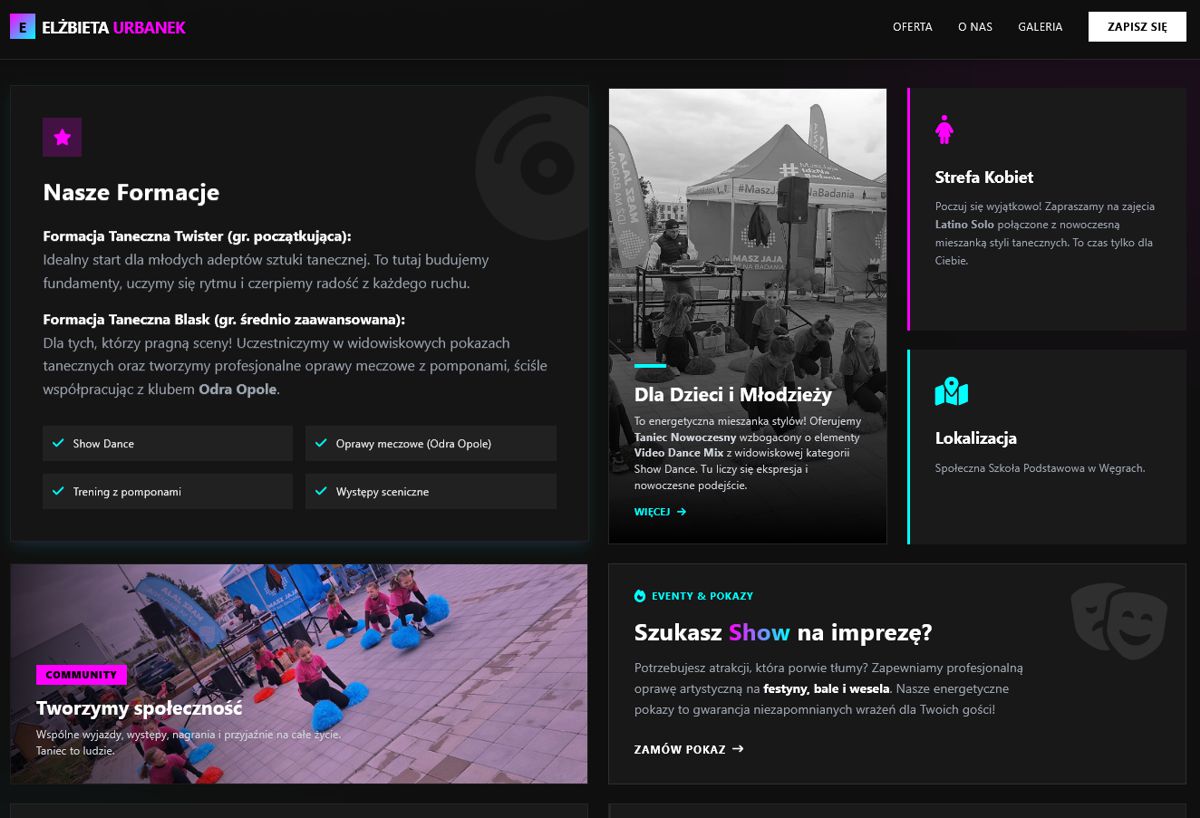Open the Oferta menu item

[912, 27]
